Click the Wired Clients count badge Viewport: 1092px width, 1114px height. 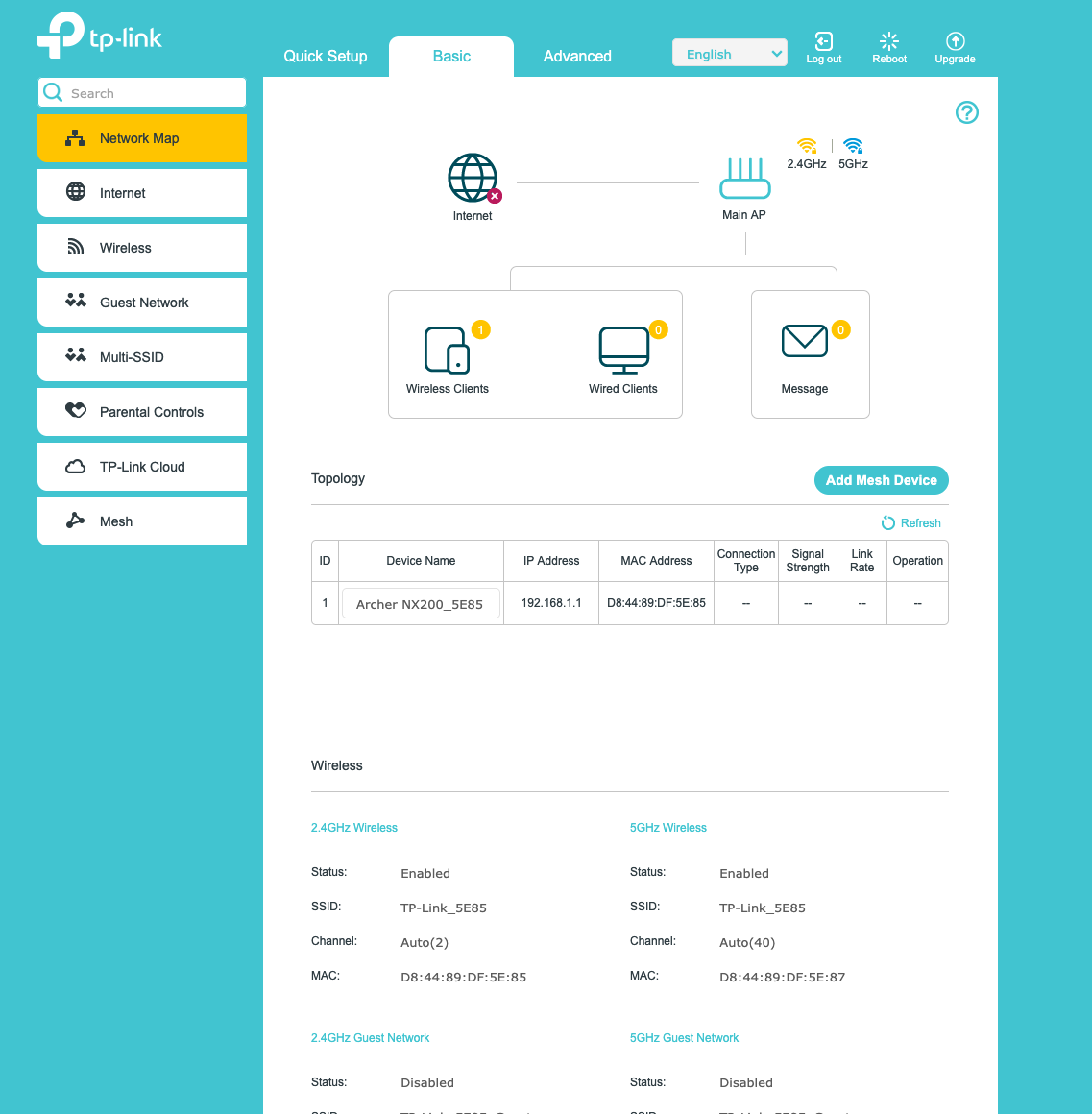[659, 329]
